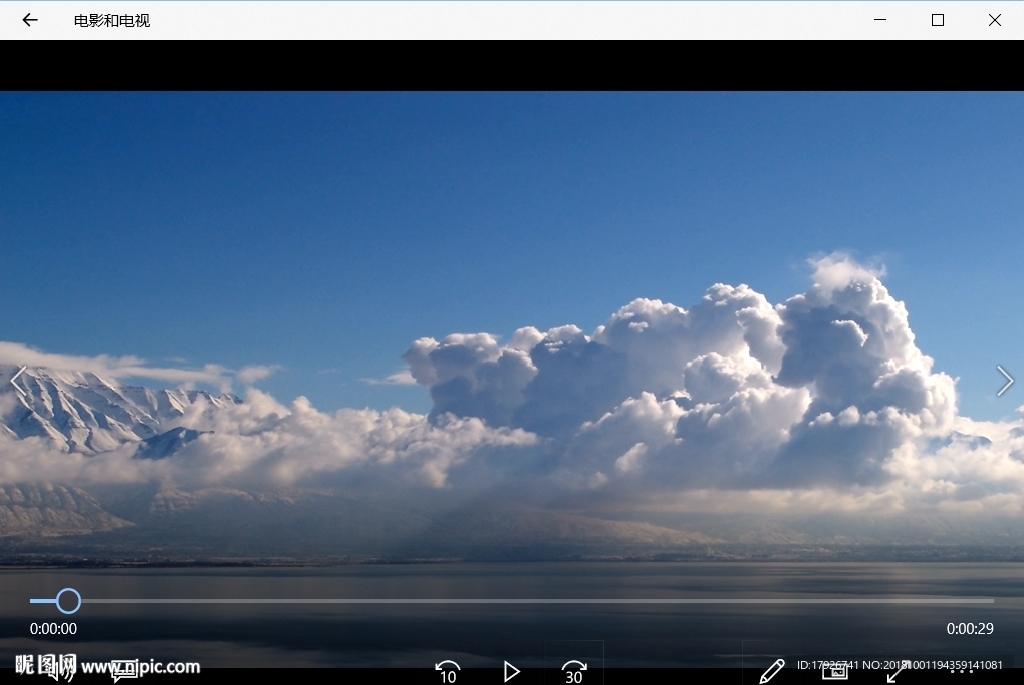Screen dimensions: 1024x685
Task: Skip forward 30 seconds
Action: pyautogui.click(x=573, y=673)
